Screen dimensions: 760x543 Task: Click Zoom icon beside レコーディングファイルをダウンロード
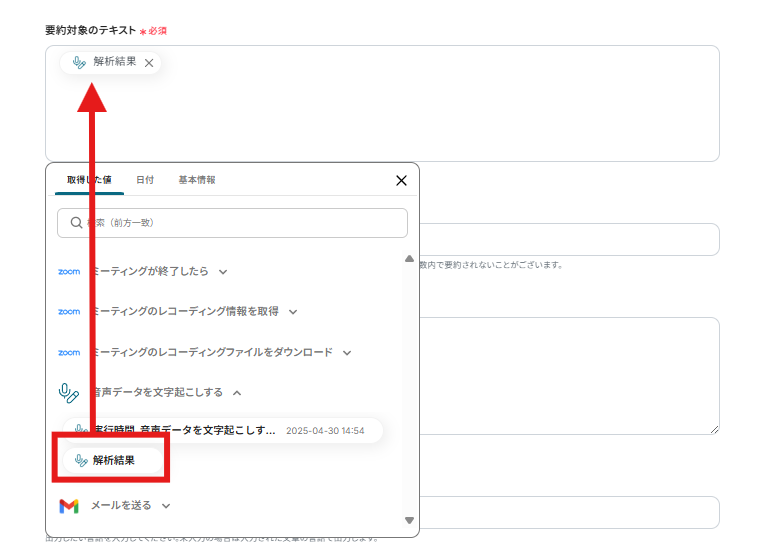tap(69, 352)
